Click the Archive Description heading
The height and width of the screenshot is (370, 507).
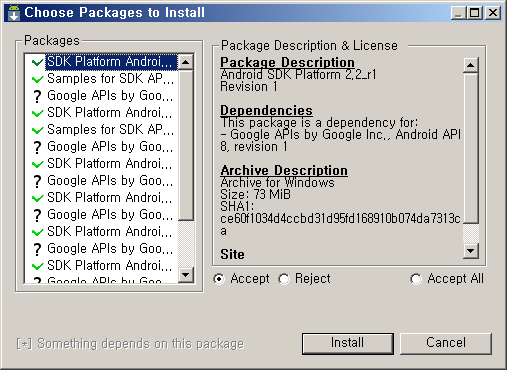[x=284, y=170]
